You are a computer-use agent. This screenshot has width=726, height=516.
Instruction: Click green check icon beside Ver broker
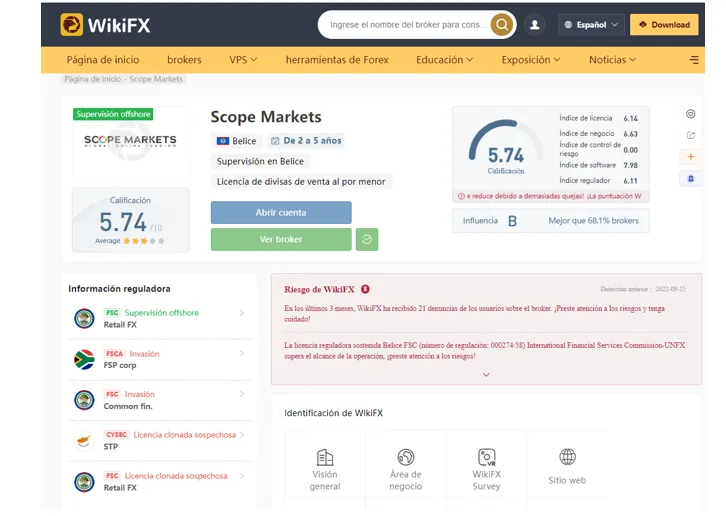[367, 239]
